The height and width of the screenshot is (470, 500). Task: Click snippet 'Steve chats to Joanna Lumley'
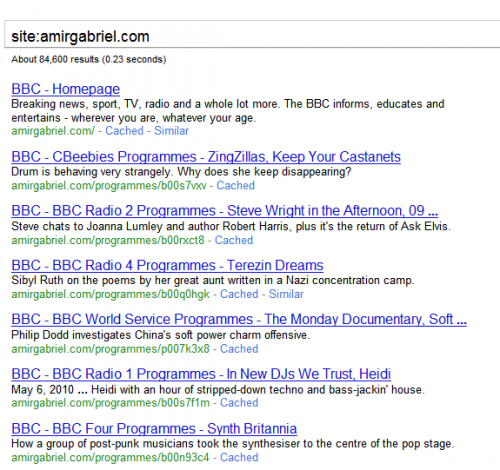tap(231, 226)
